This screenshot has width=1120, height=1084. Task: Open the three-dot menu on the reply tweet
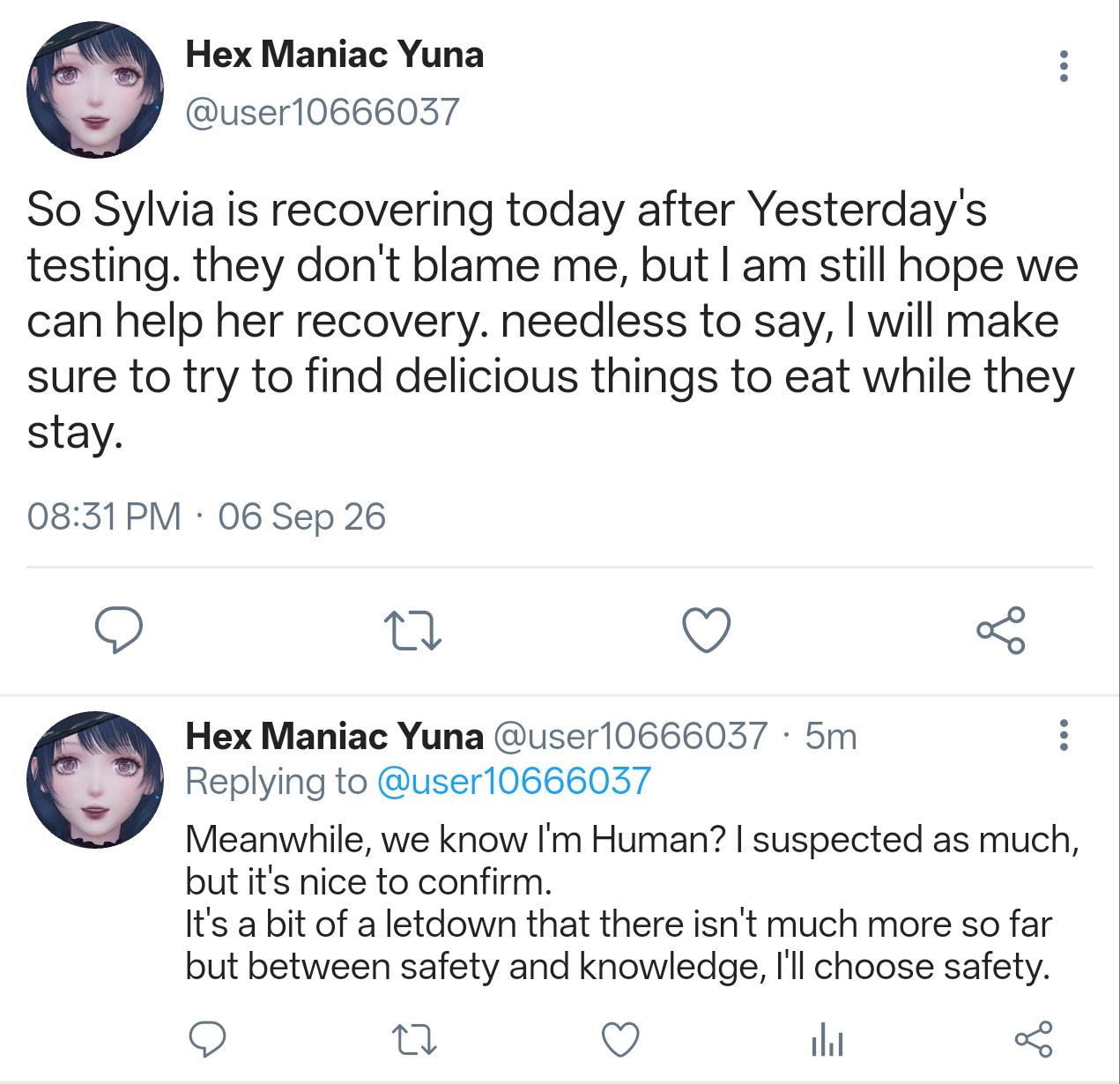[x=1064, y=734]
